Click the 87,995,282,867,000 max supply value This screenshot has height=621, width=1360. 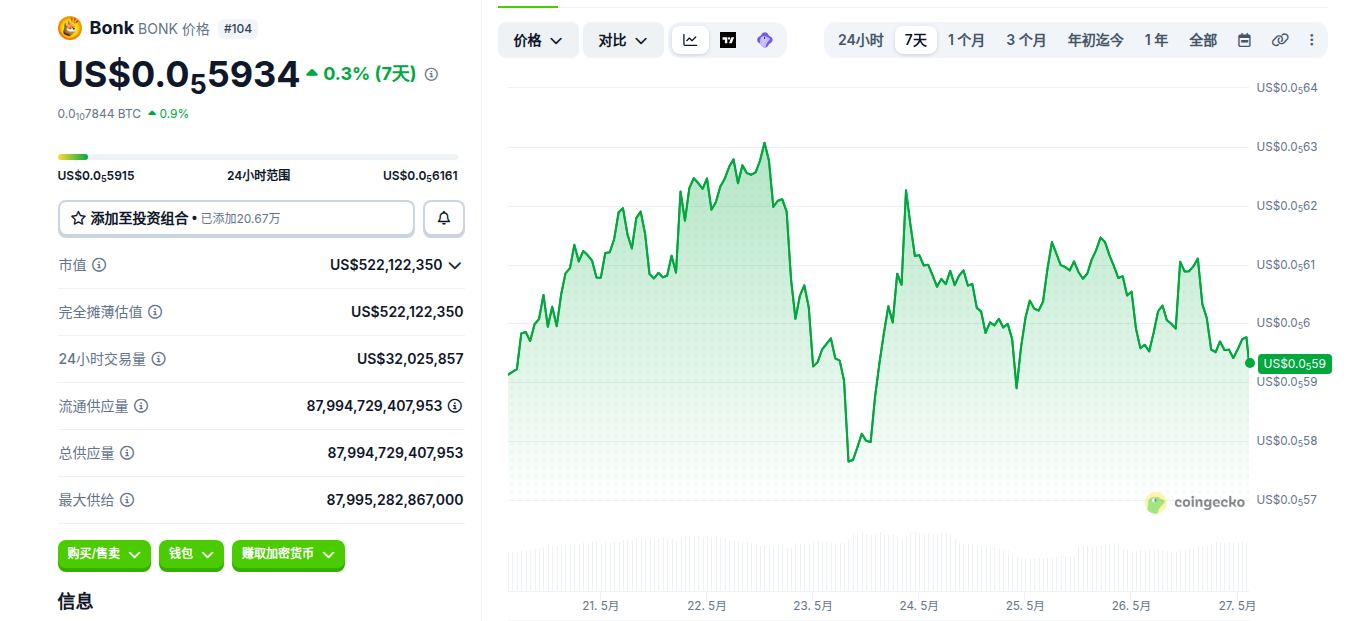[x=395, y=500]
